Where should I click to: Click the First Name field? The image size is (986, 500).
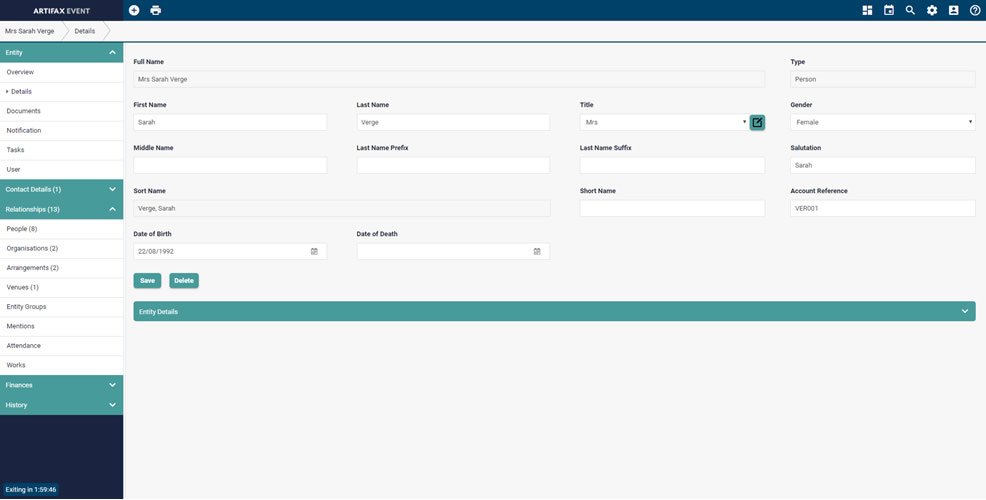(230, 122)
